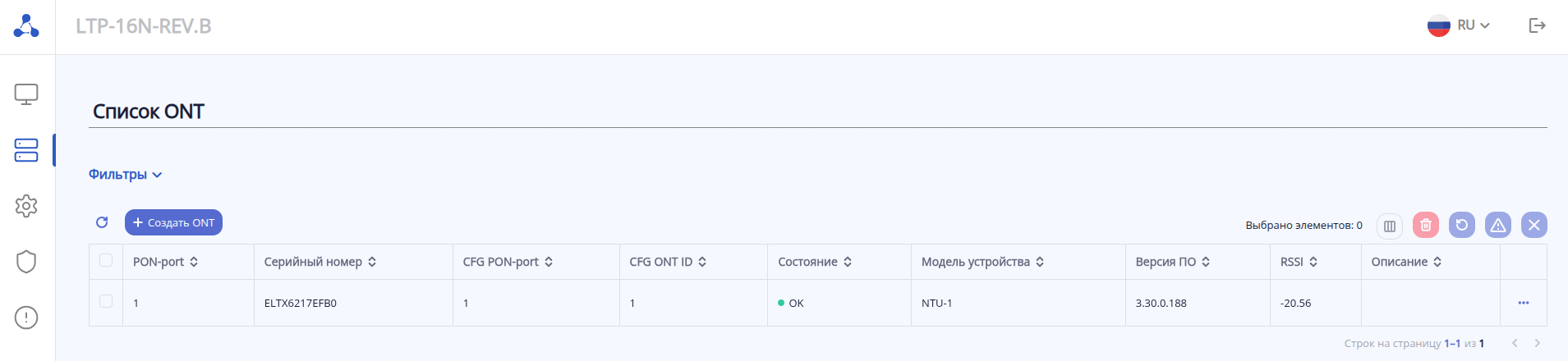Open the settings gear in sidebar
The image size is (1568, 361).
coord(26,206)
